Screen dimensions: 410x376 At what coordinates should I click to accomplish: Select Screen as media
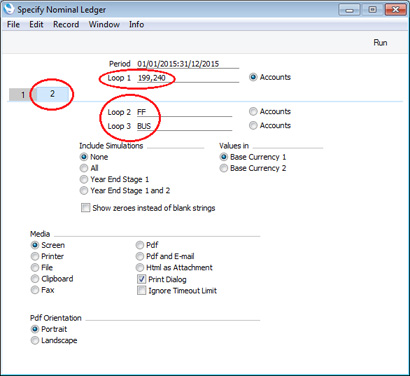coord(35,245)
